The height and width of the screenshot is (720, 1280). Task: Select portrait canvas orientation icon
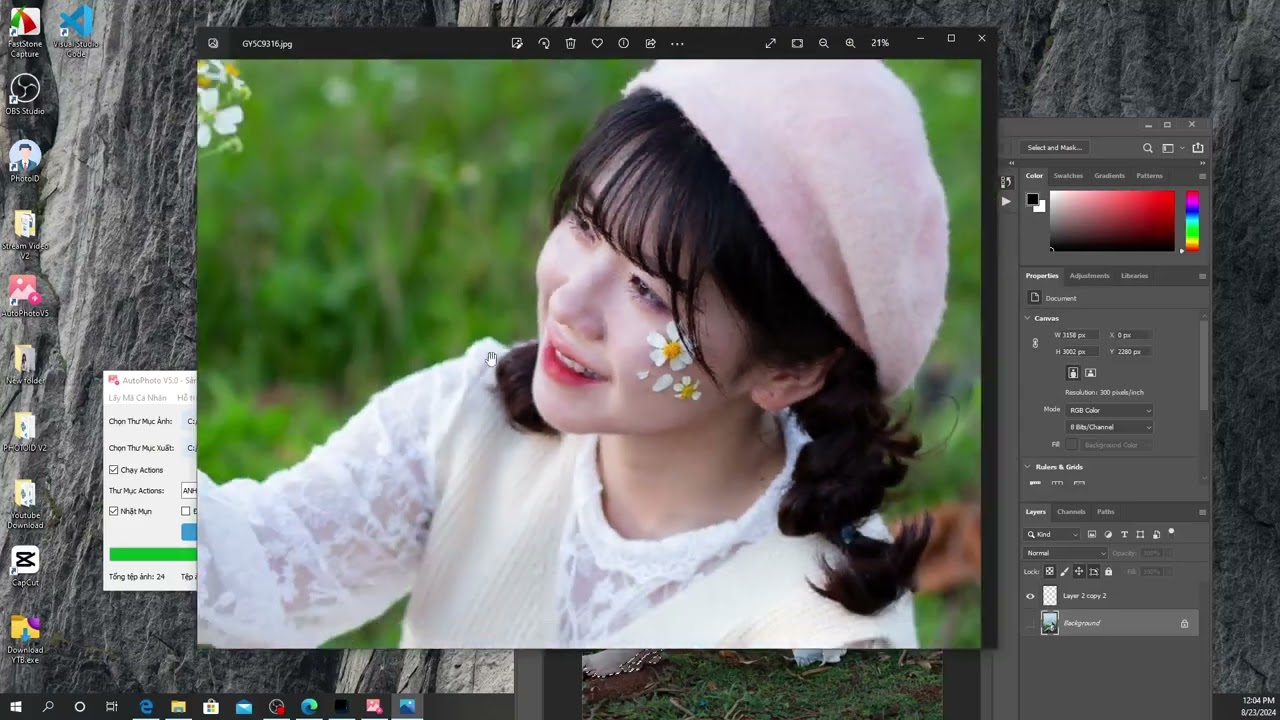point(1073,373)
